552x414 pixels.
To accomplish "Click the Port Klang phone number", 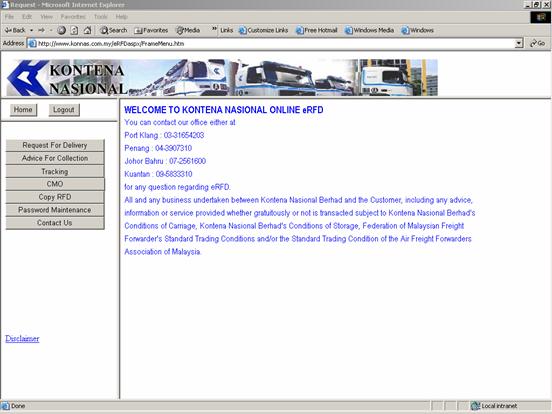I will [184, 135].
